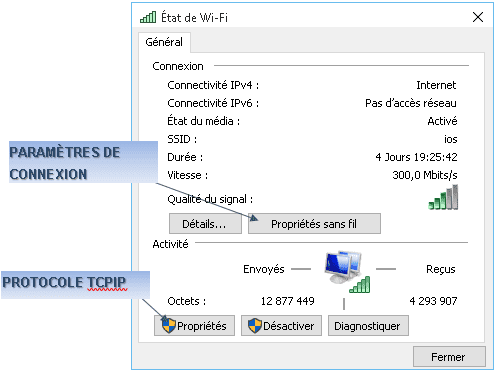Disable Wi-Fi with the Désactiver button
This screenshot has height=371, width=496.
pyautogui.click(x=281, y=326)
